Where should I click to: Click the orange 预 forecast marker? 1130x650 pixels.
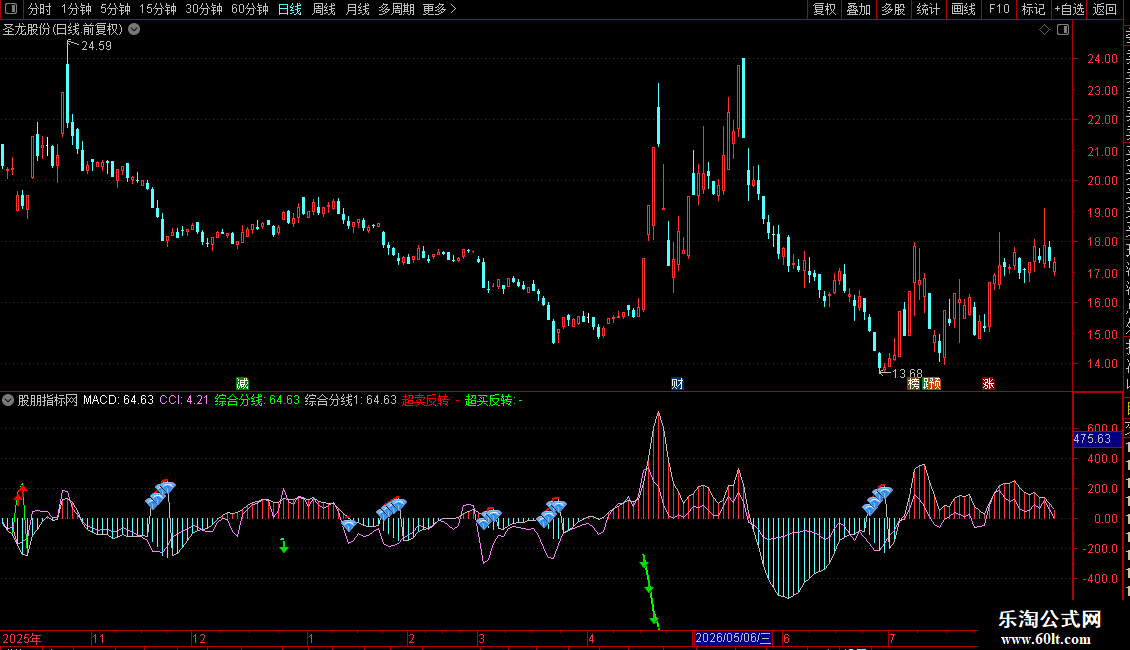click(x=934, y=383)
